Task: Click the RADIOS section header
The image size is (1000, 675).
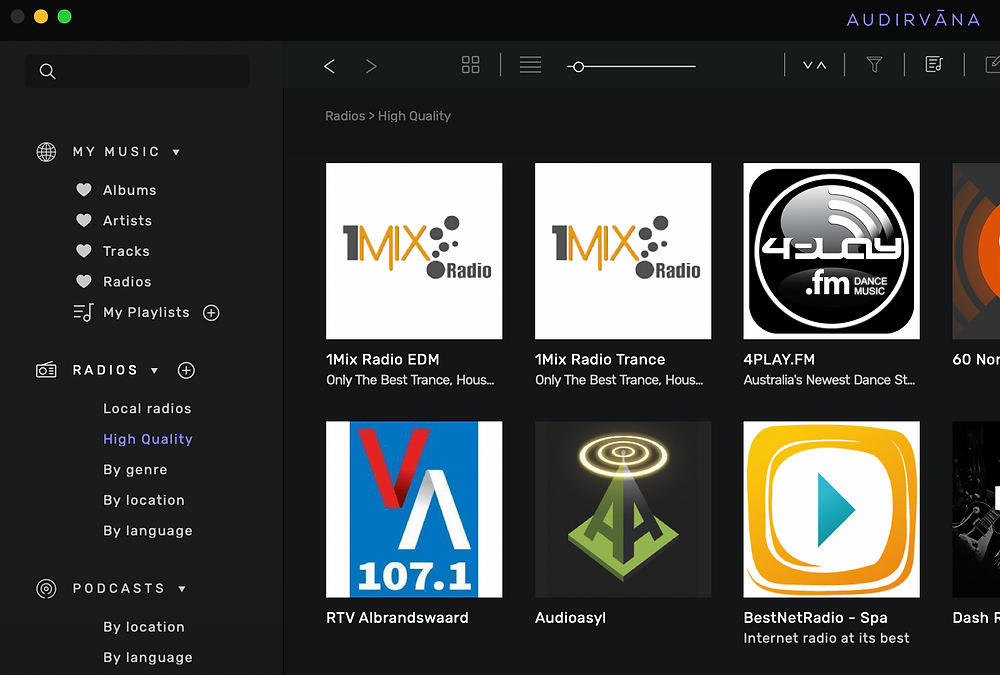Action: coord(105,370)
